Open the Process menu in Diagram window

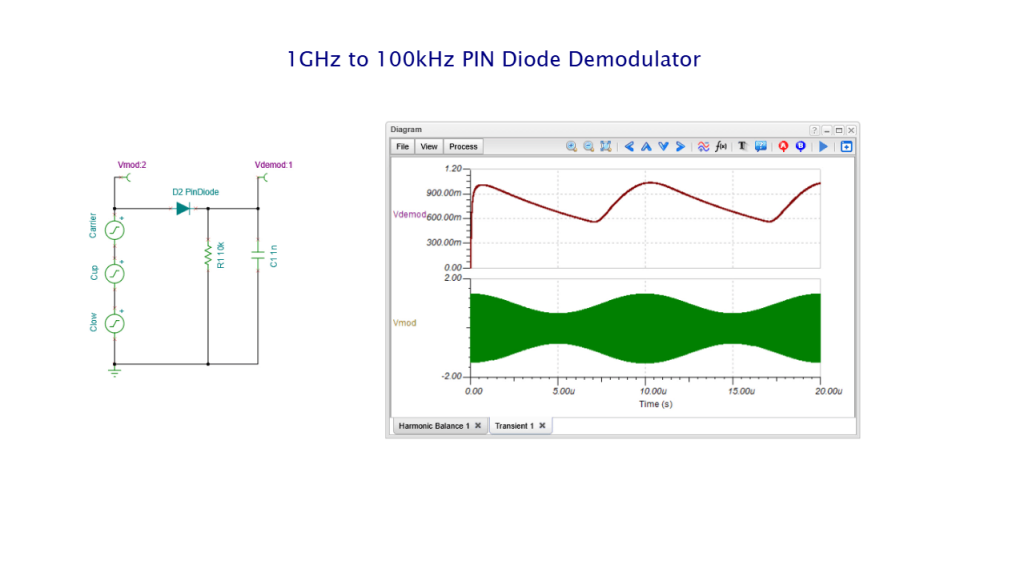point(463,146)
